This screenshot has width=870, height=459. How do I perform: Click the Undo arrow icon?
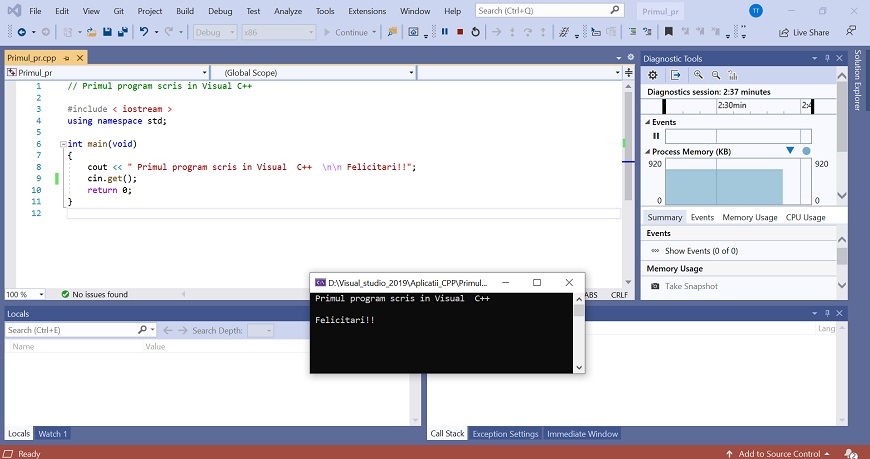[x=144, y=32]
